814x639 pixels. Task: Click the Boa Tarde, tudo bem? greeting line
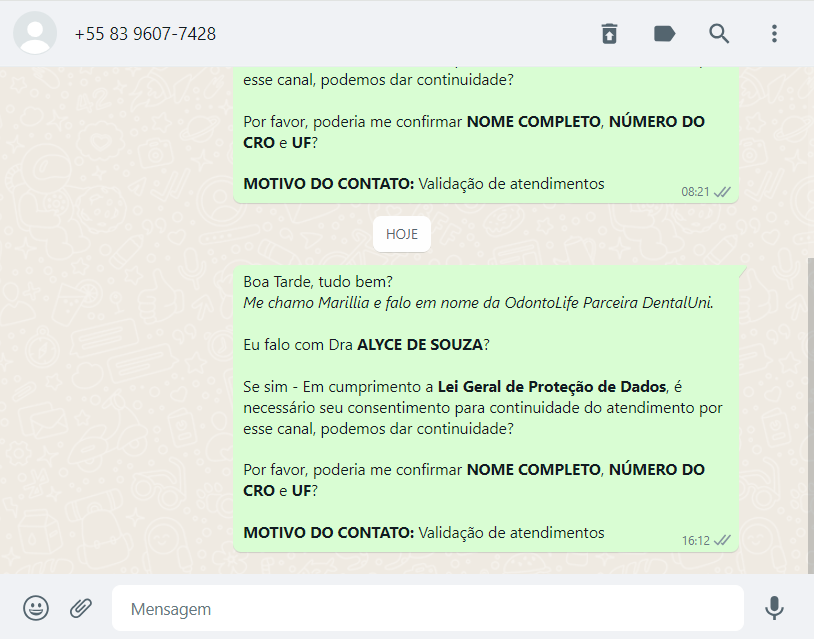(x=318, y=282)
